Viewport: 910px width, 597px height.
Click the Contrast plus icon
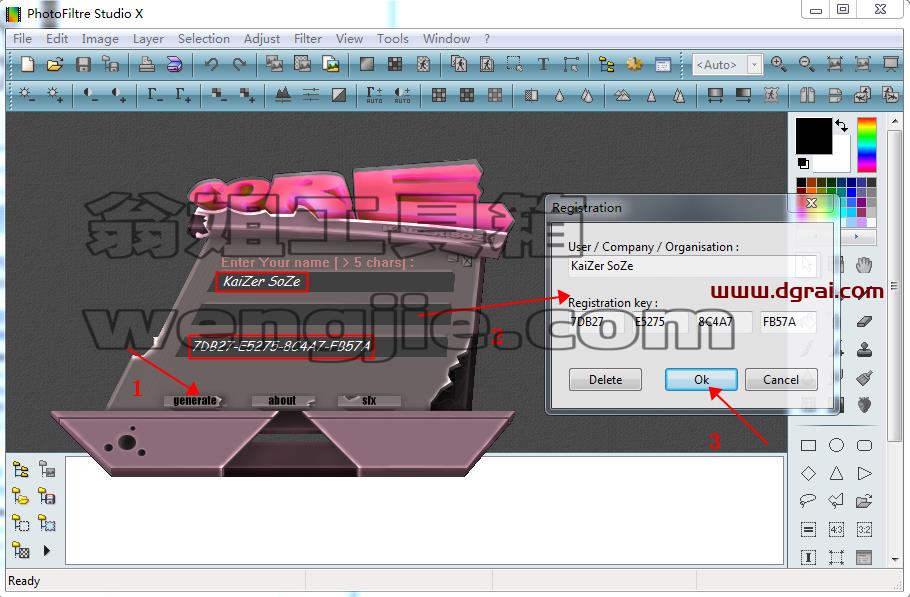pos(118,95)
